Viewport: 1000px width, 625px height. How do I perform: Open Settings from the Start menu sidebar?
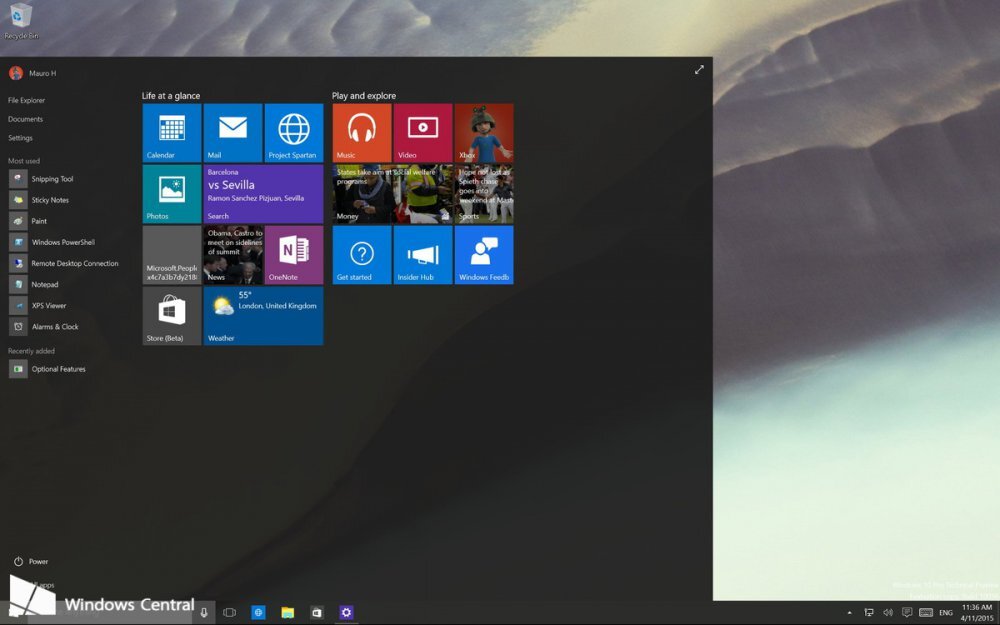(23, 137)
